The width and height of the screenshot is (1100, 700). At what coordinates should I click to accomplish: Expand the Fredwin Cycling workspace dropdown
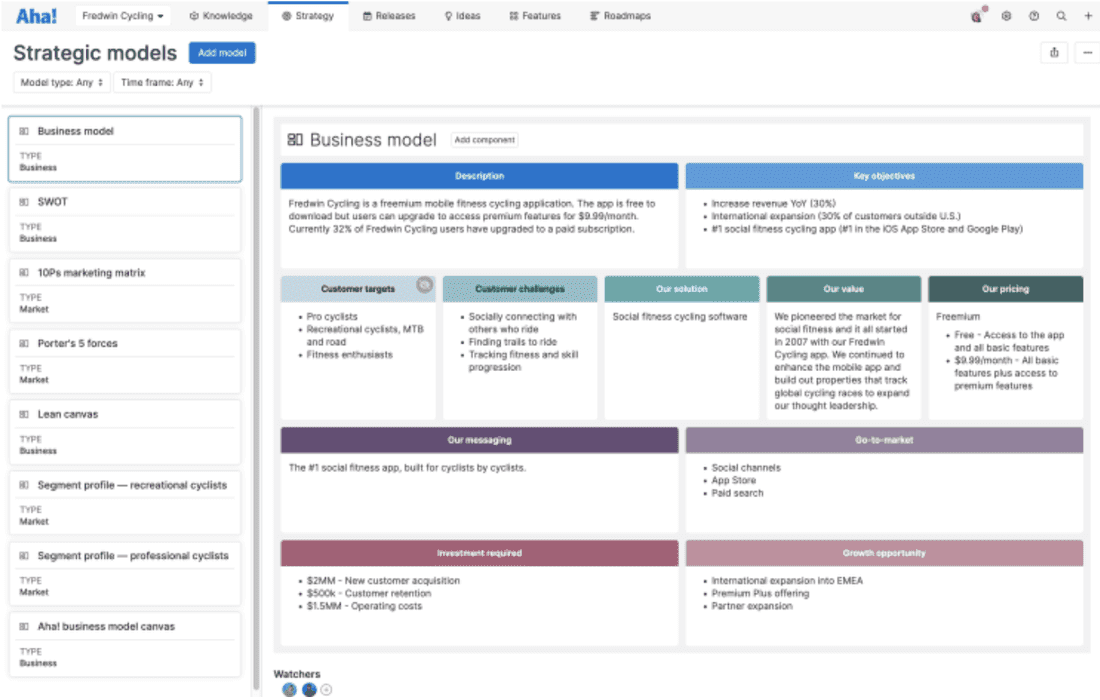pyautogui.click(x=124, y=16)
